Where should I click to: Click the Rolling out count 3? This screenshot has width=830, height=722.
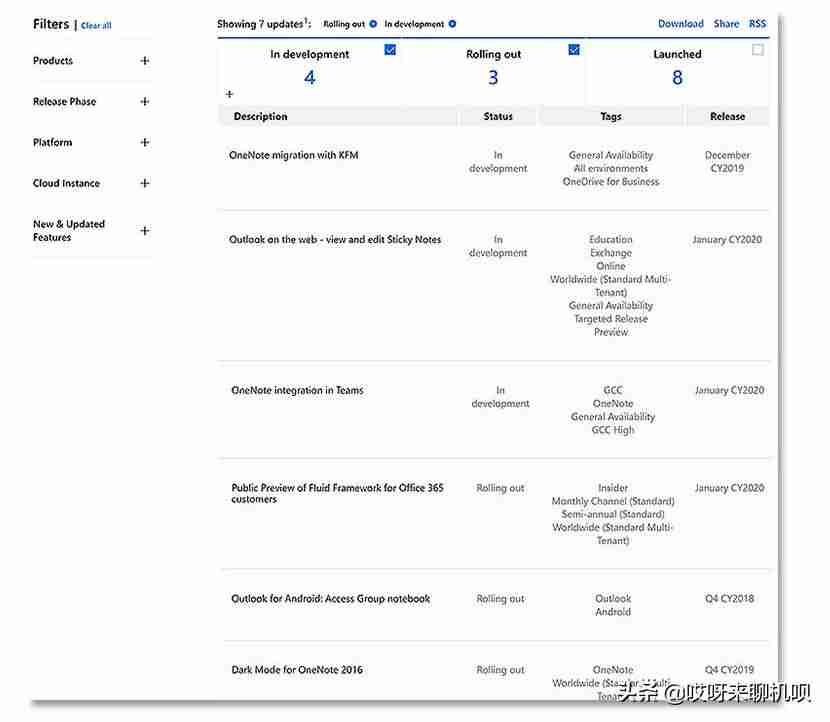tap(493, 78)
